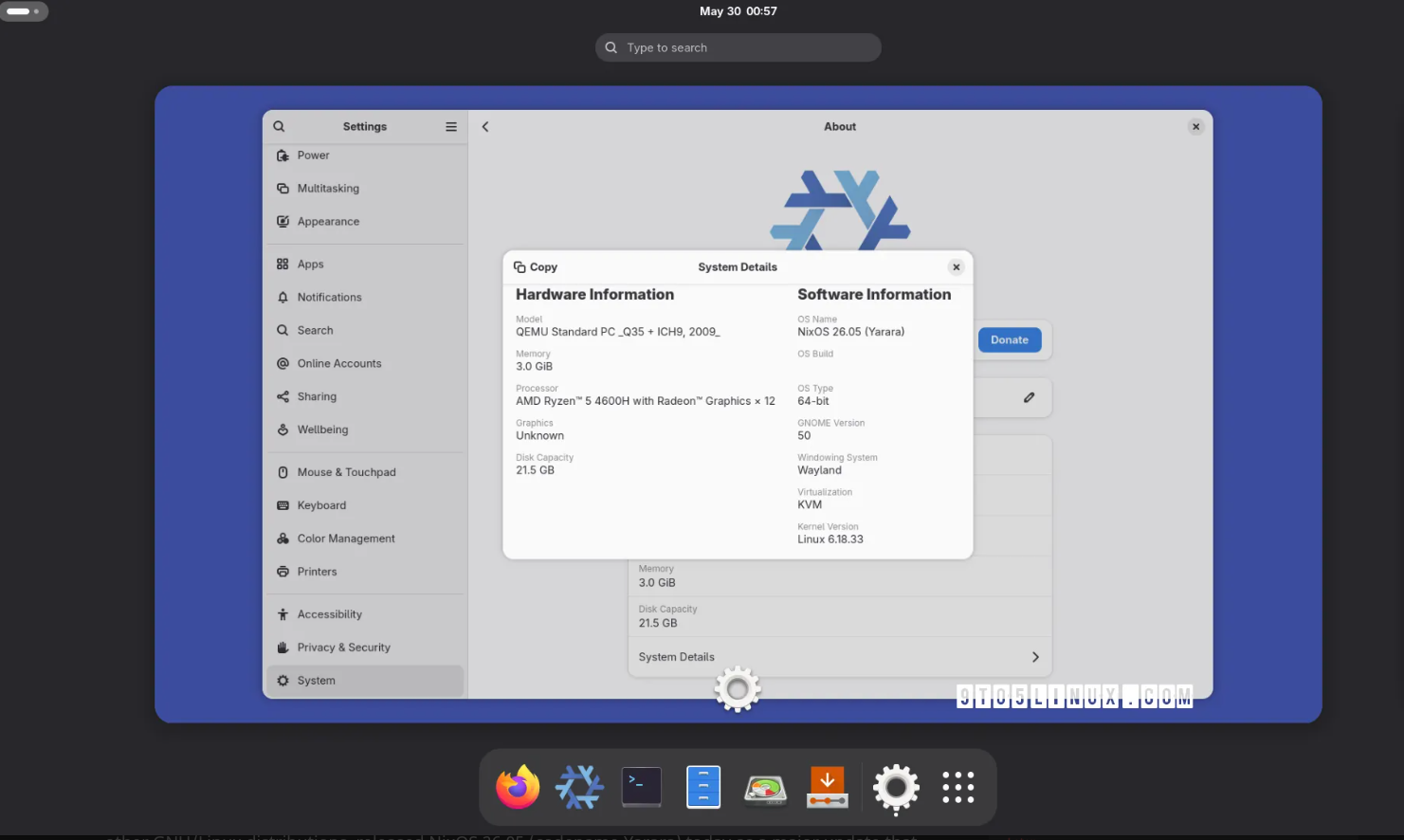Click the Power icon in sidebar
Image resolution: width=1404 pixels, height=840 pixels.
[283, 155]
